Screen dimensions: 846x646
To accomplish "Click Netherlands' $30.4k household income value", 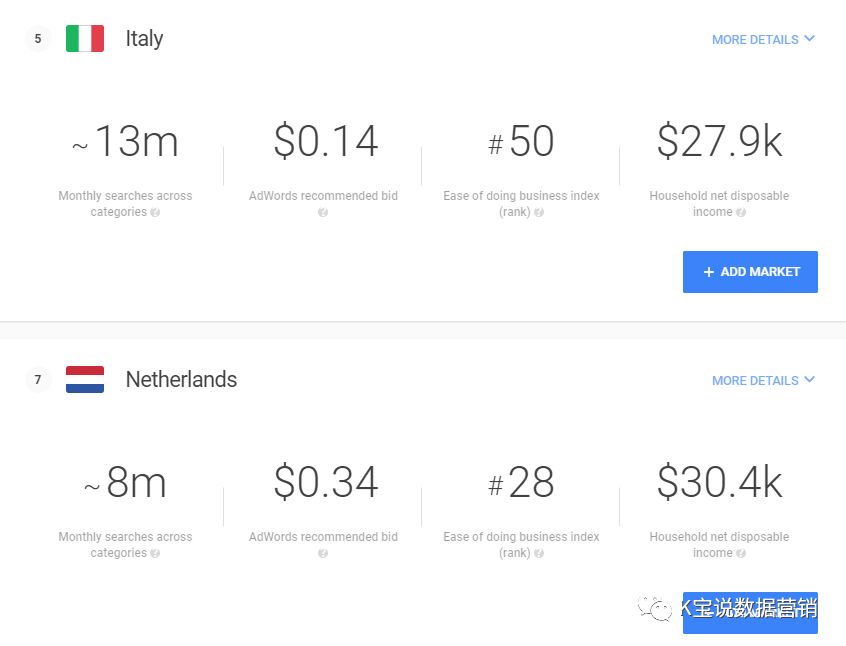I will pyautogui.click(x=719, y=484).
